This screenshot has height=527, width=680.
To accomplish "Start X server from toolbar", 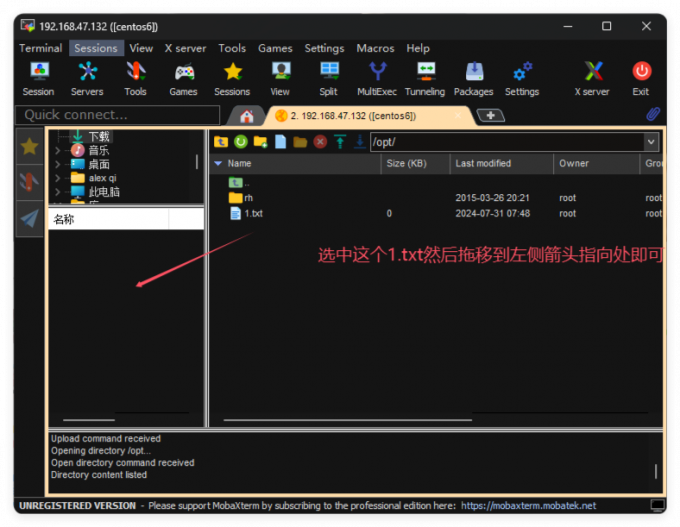I will tap(592, 79).
